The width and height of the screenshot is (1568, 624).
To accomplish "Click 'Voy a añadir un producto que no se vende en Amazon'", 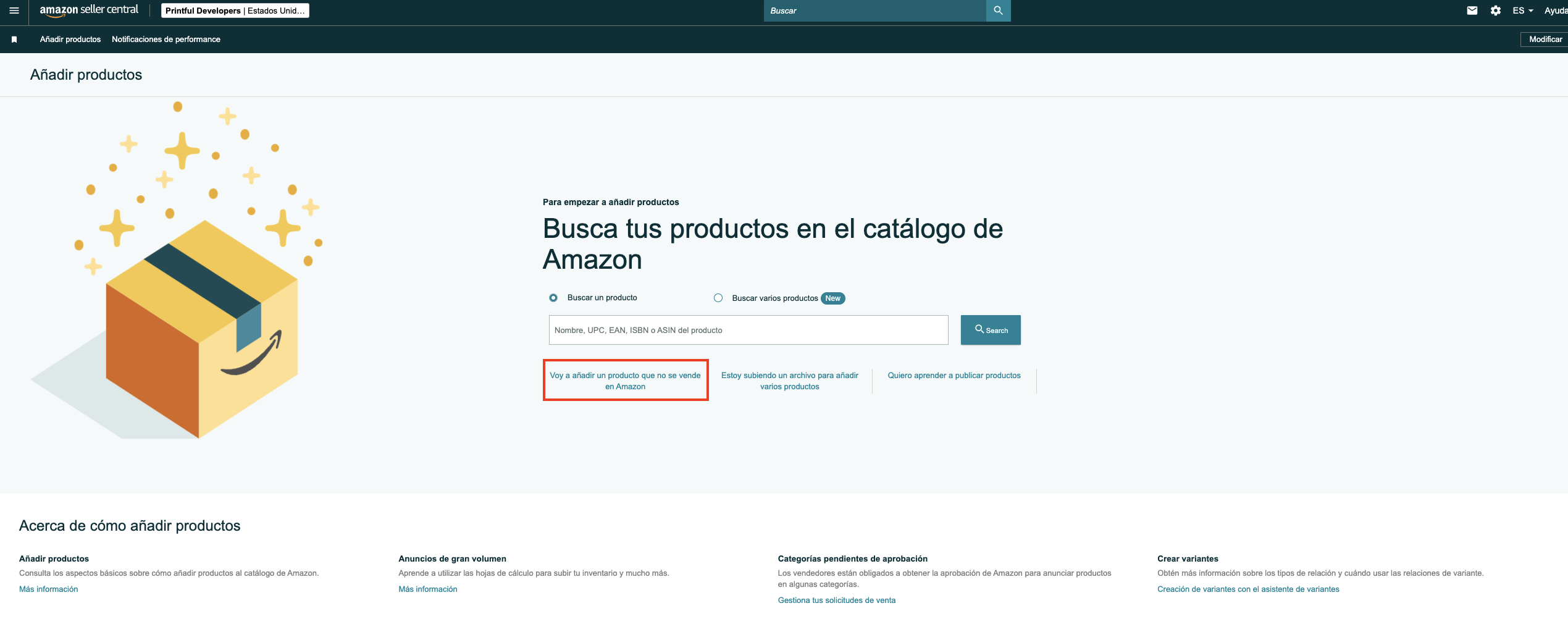I will coord(625,381).
